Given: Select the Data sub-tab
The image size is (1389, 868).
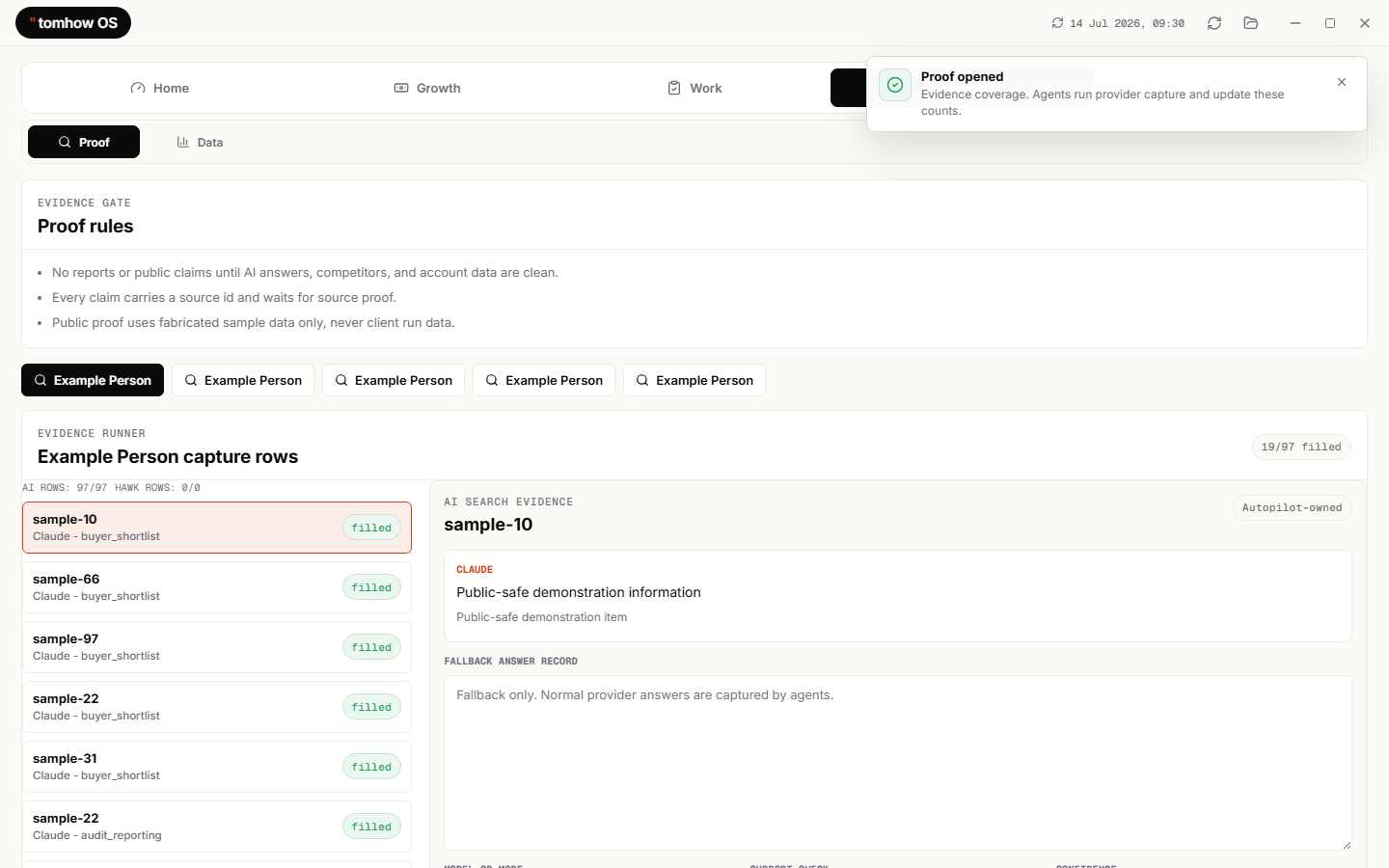Looking at the screenshot, I should [x=200, y=142].
